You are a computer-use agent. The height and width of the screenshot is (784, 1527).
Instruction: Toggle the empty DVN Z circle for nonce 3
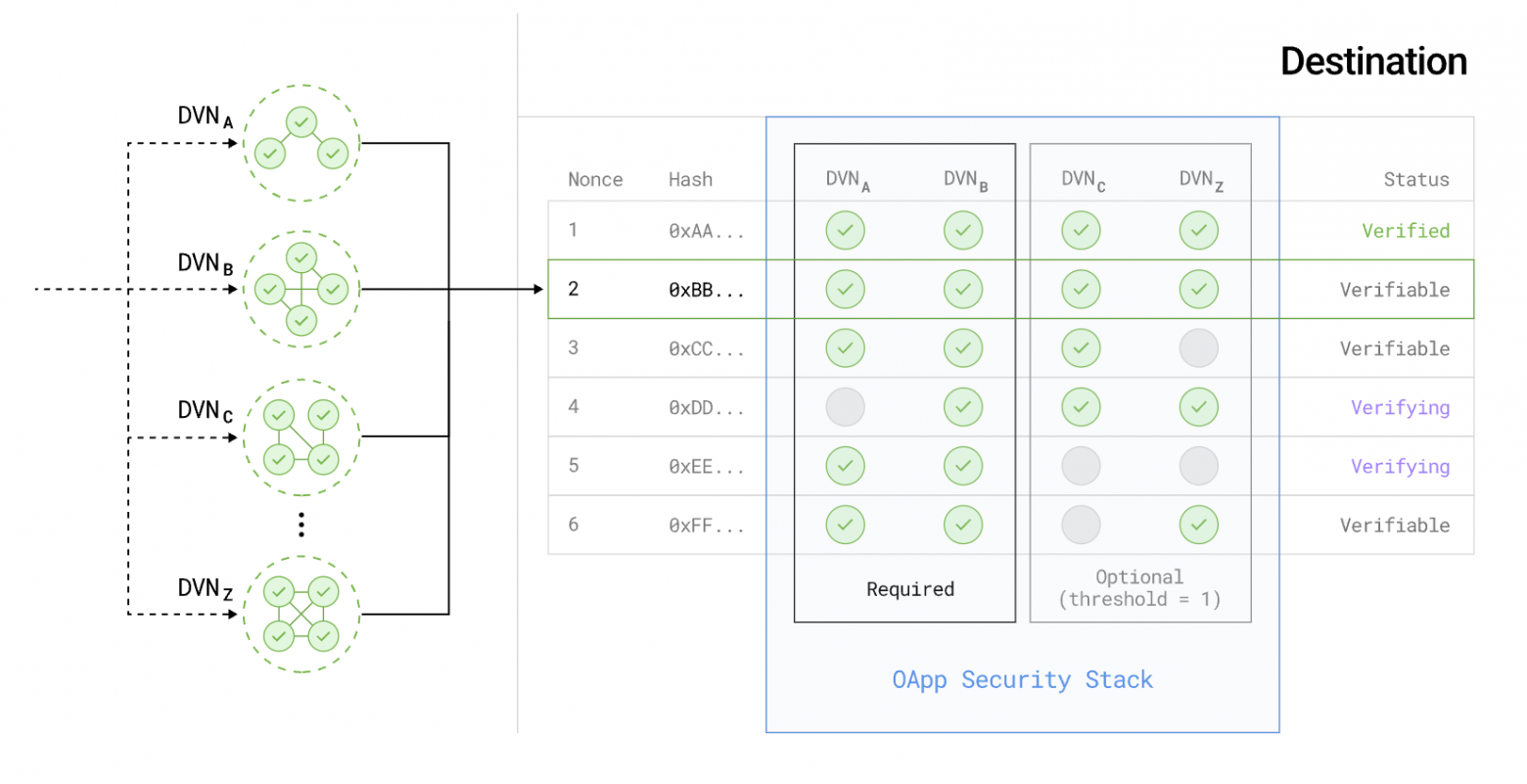point(1198,348)
